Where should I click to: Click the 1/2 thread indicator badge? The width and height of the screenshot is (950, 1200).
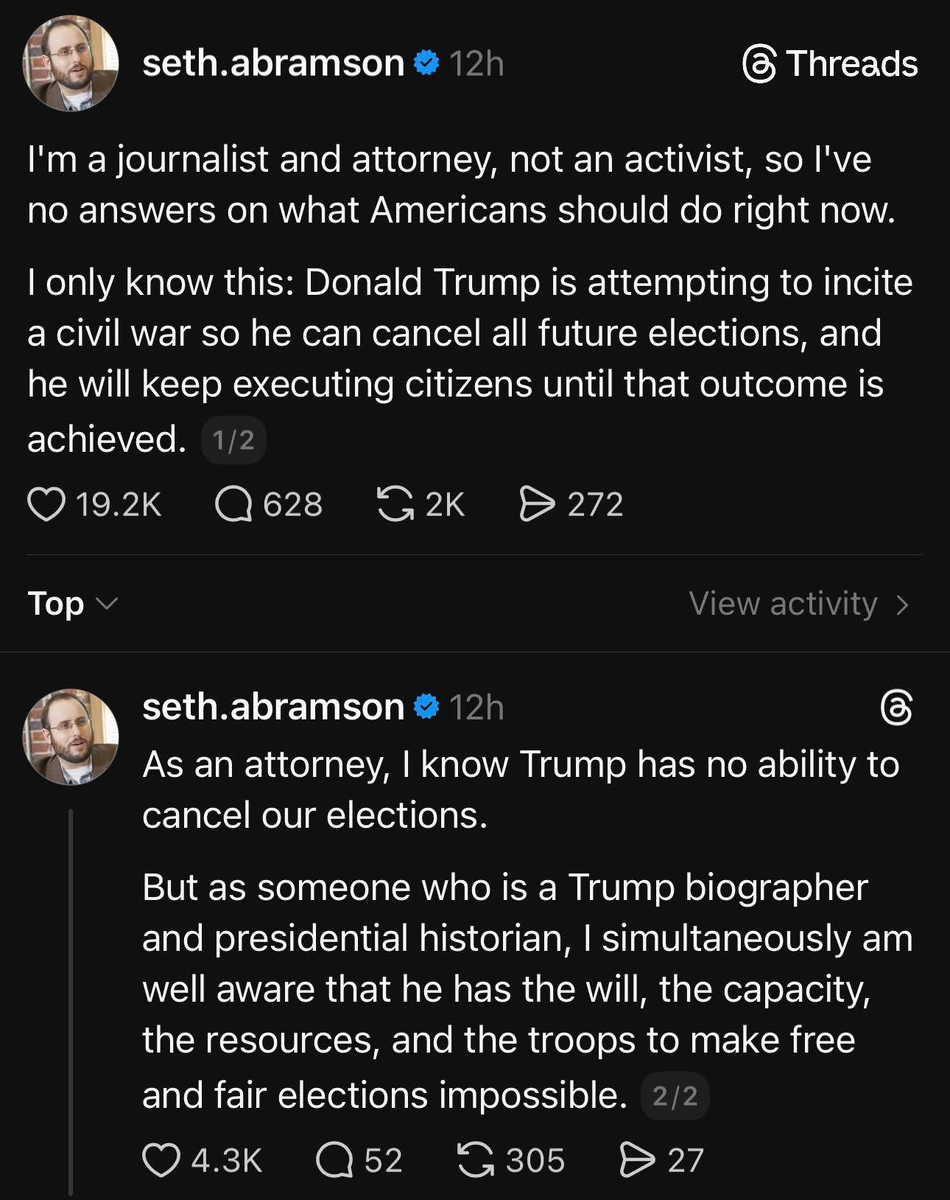(233, 441)
